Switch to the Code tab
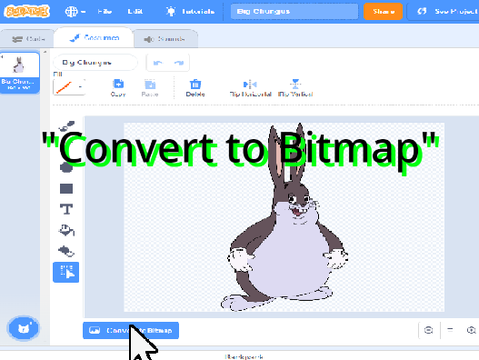479x360 pixels. (x=27, y=39)
